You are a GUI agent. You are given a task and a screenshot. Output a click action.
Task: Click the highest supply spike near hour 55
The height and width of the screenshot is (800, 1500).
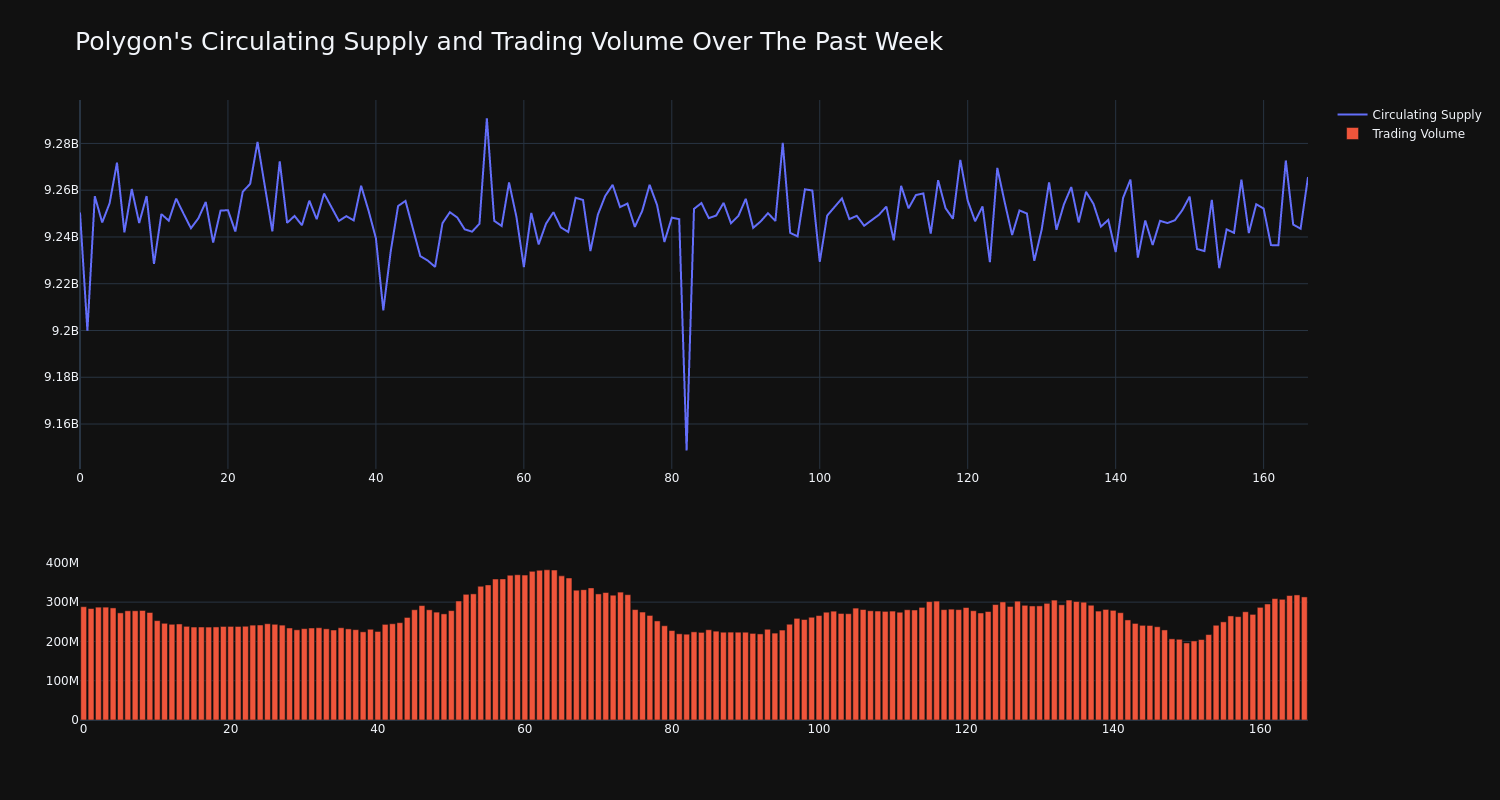487,120
